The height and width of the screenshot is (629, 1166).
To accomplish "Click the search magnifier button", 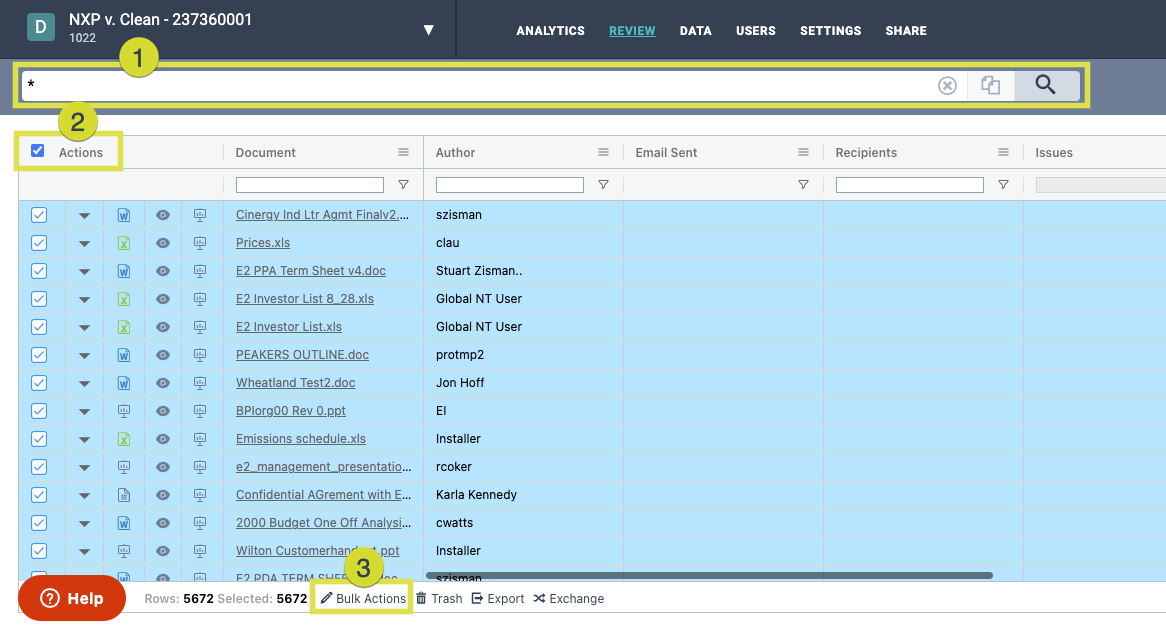I will 1047,86.
